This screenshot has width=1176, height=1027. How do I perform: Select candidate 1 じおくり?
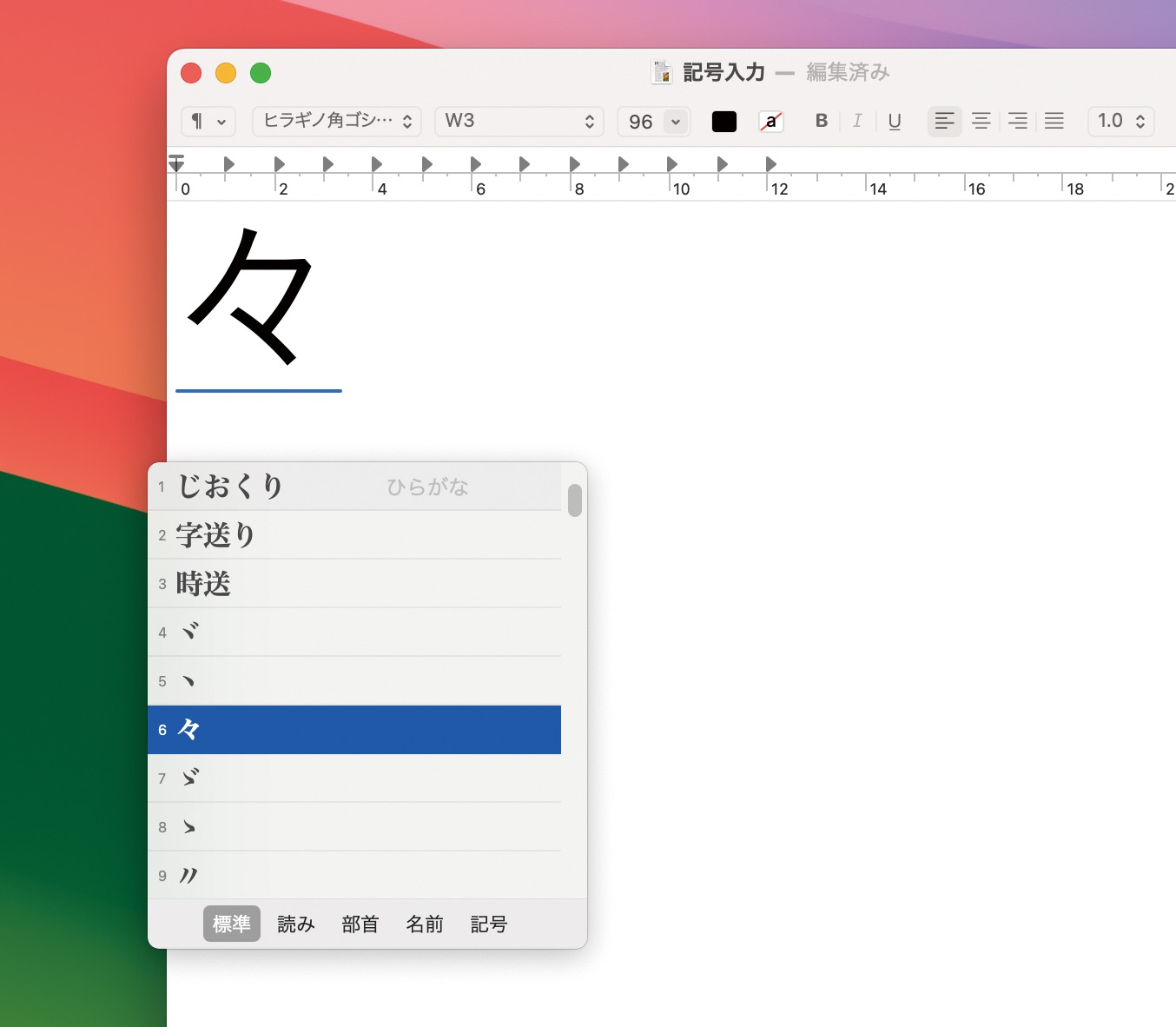click(x=354, y=487)
